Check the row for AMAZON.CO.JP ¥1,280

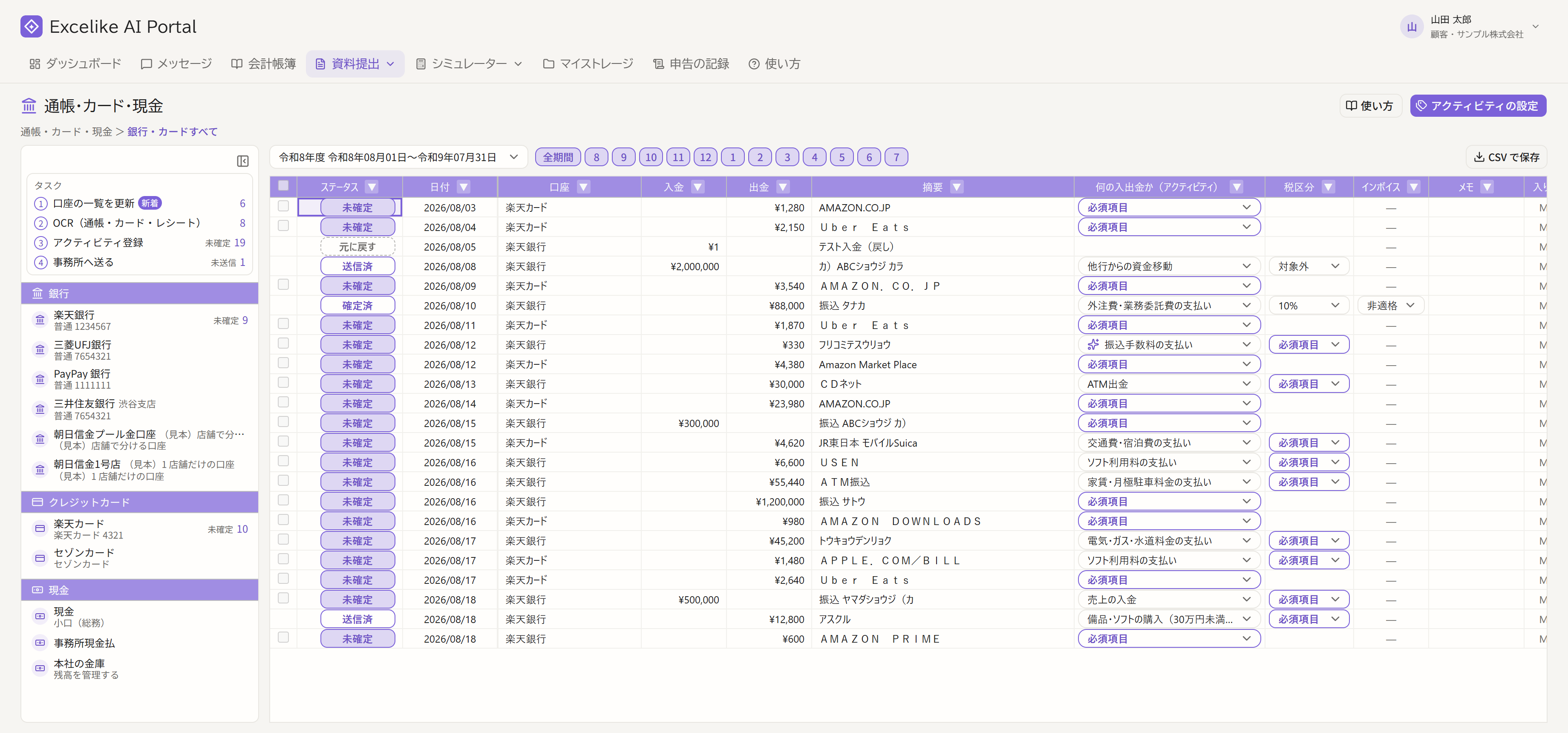(x=283, y=206)
